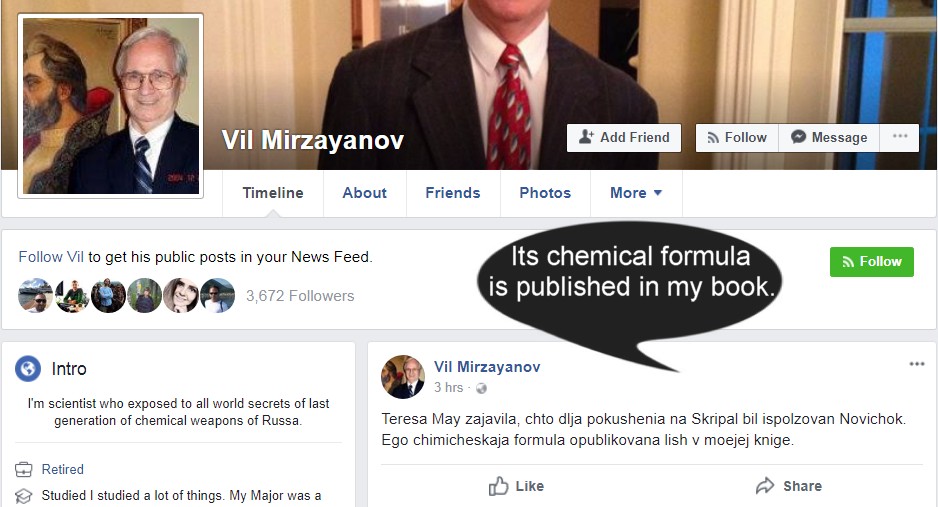Click the Share arrow icon
This screenshot has width=938, height=507.
tap(765, 485)
